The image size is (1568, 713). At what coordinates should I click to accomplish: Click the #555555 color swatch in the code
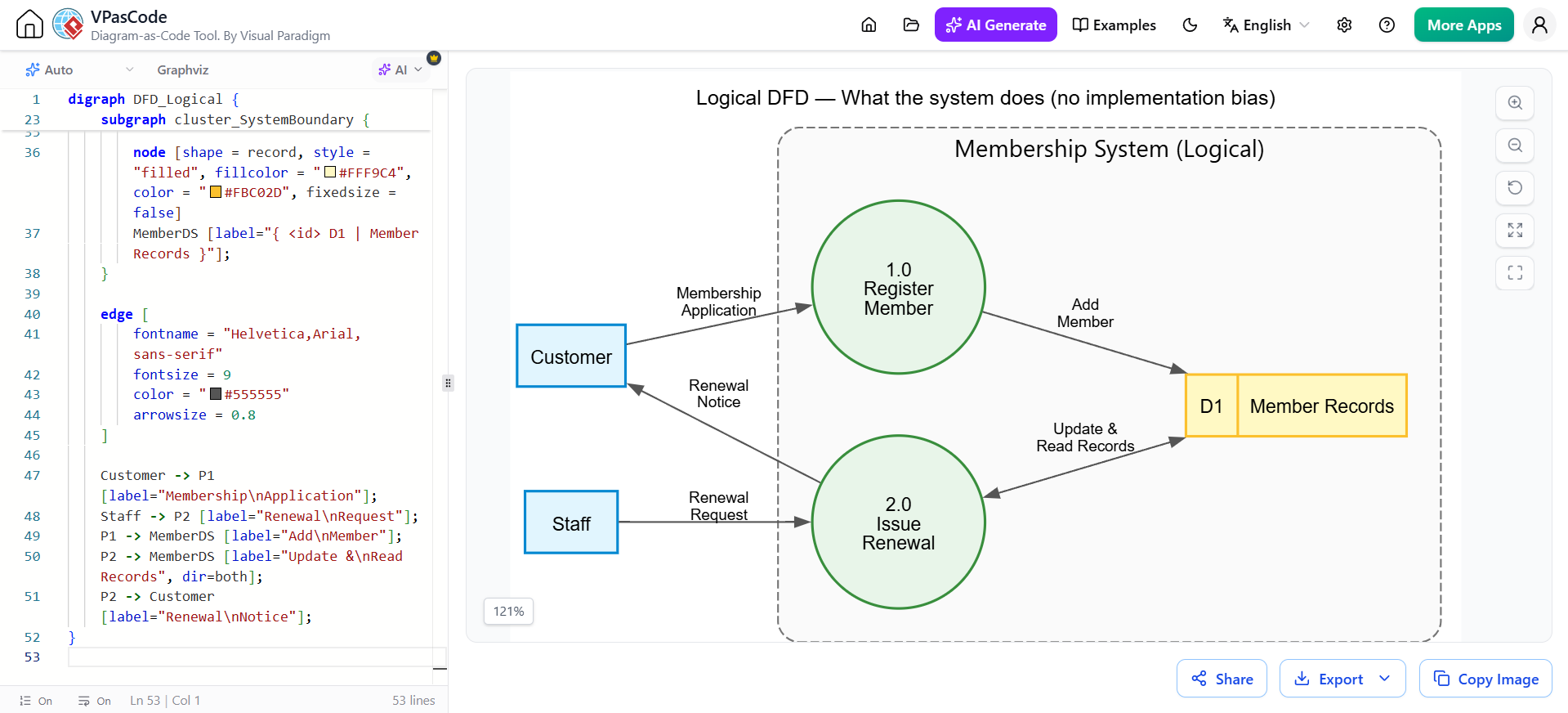pos(216,394)
